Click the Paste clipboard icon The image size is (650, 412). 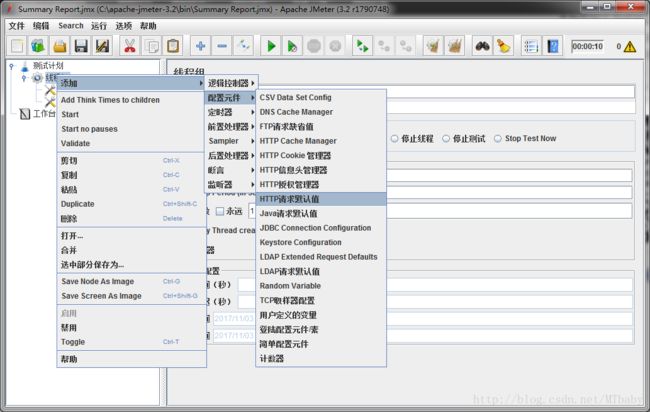coord(173,46)
